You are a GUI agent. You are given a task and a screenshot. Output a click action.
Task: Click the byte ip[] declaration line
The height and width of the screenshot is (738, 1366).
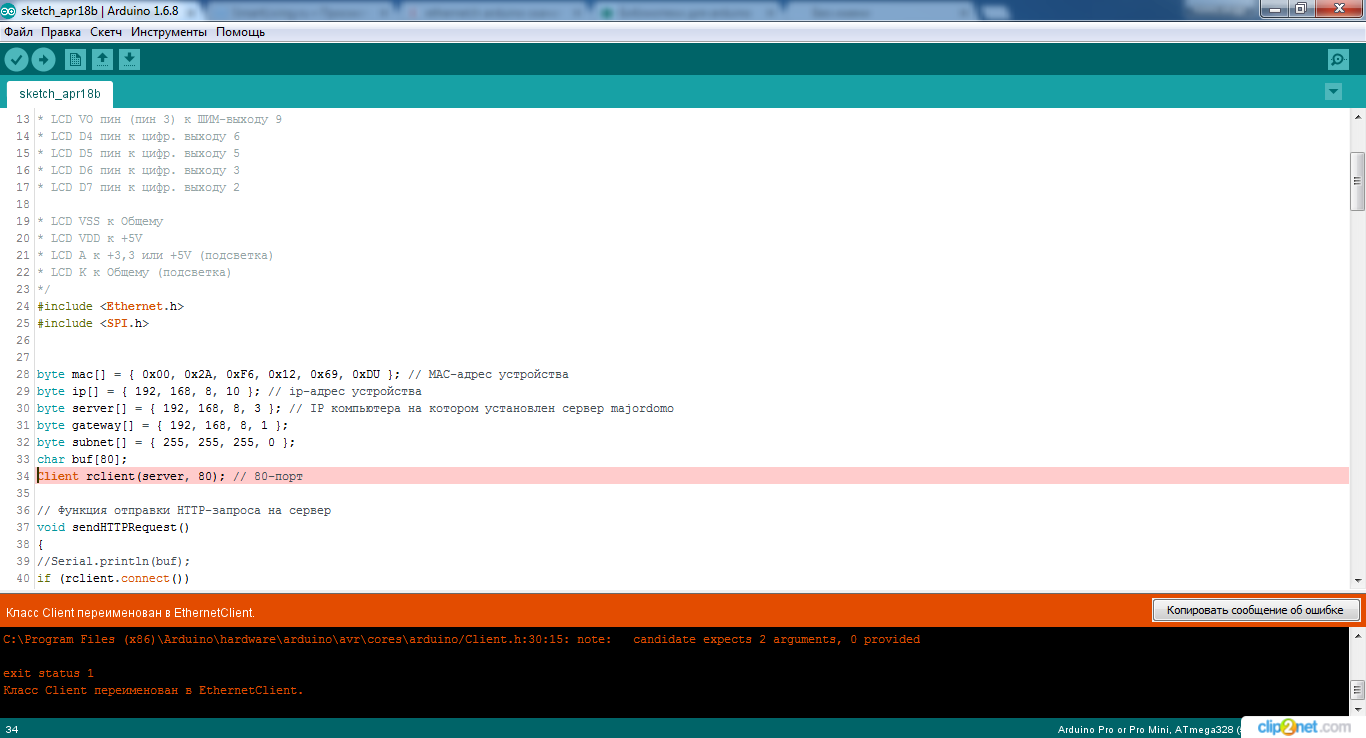pos(229,391)
